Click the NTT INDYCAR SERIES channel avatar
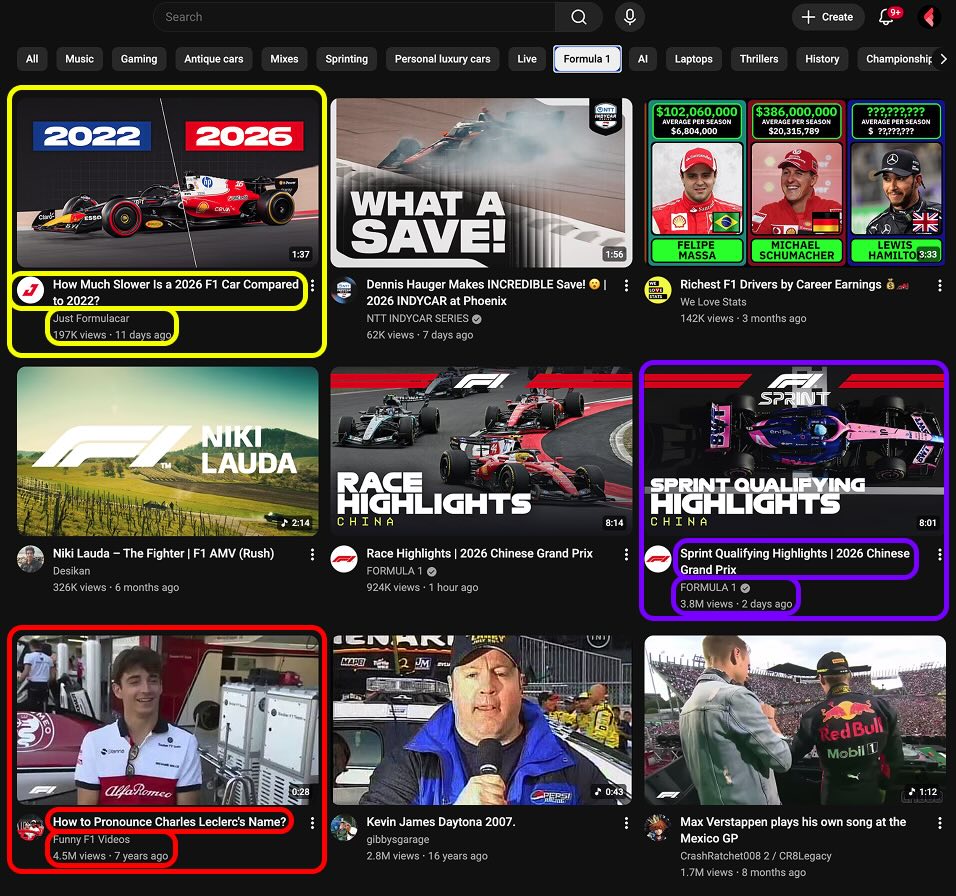 344,290
